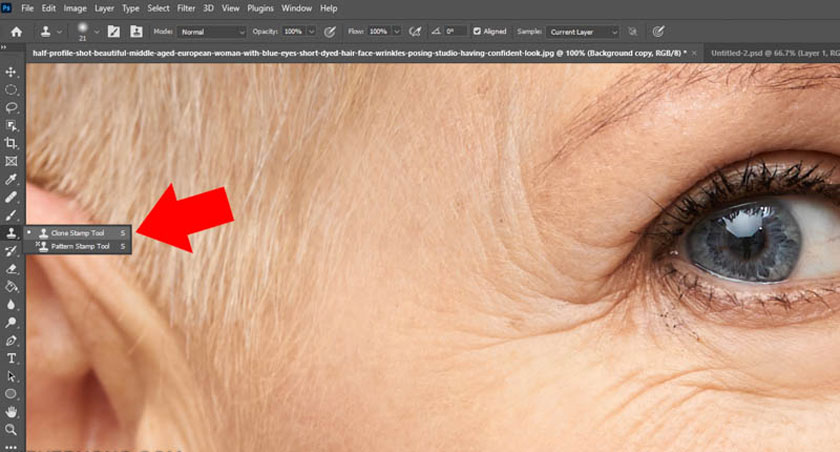Toggle pressure for opacity button
The image size is (840, 452).
point(330,31)
